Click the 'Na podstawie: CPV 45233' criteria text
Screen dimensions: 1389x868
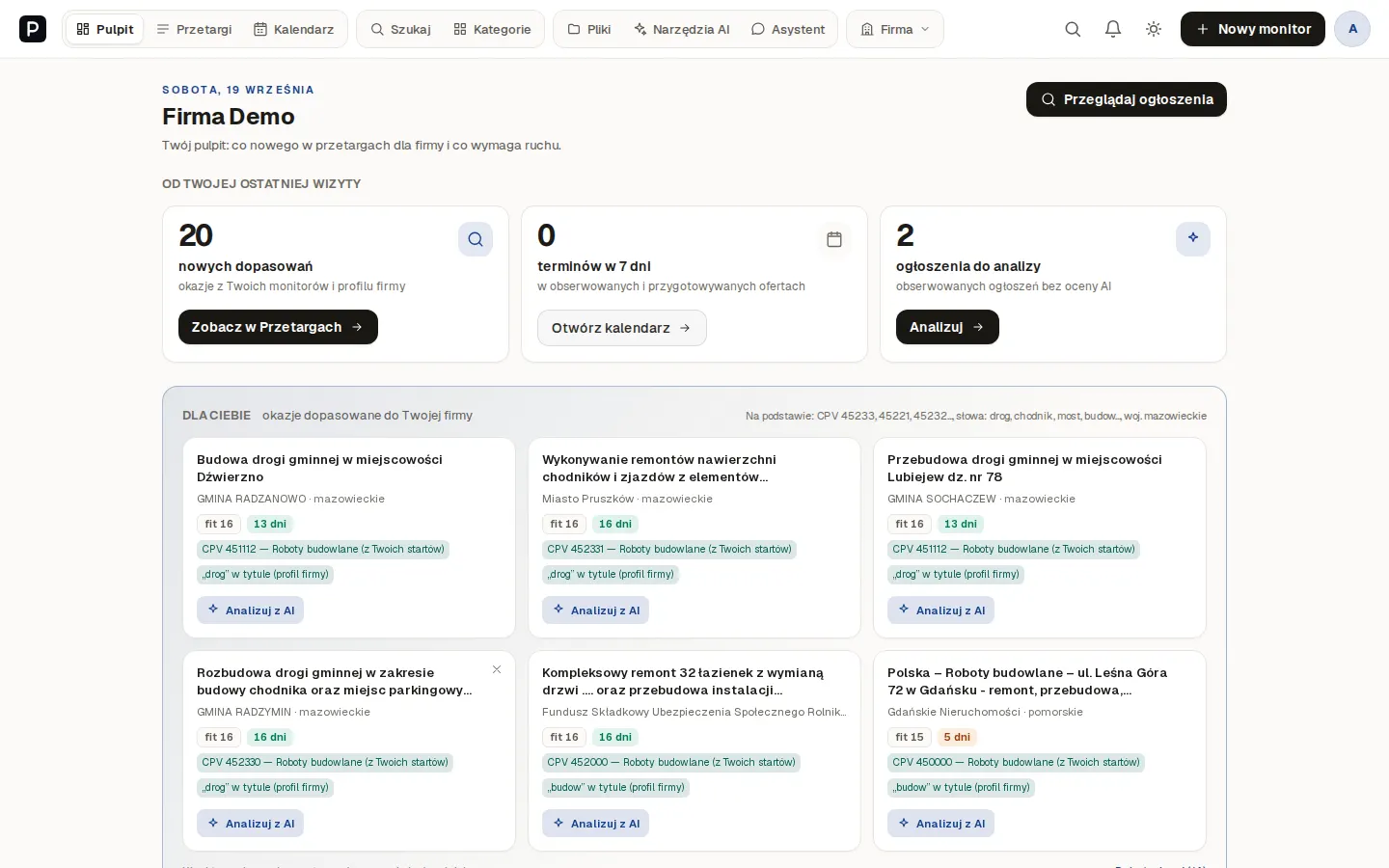point(976,416)
